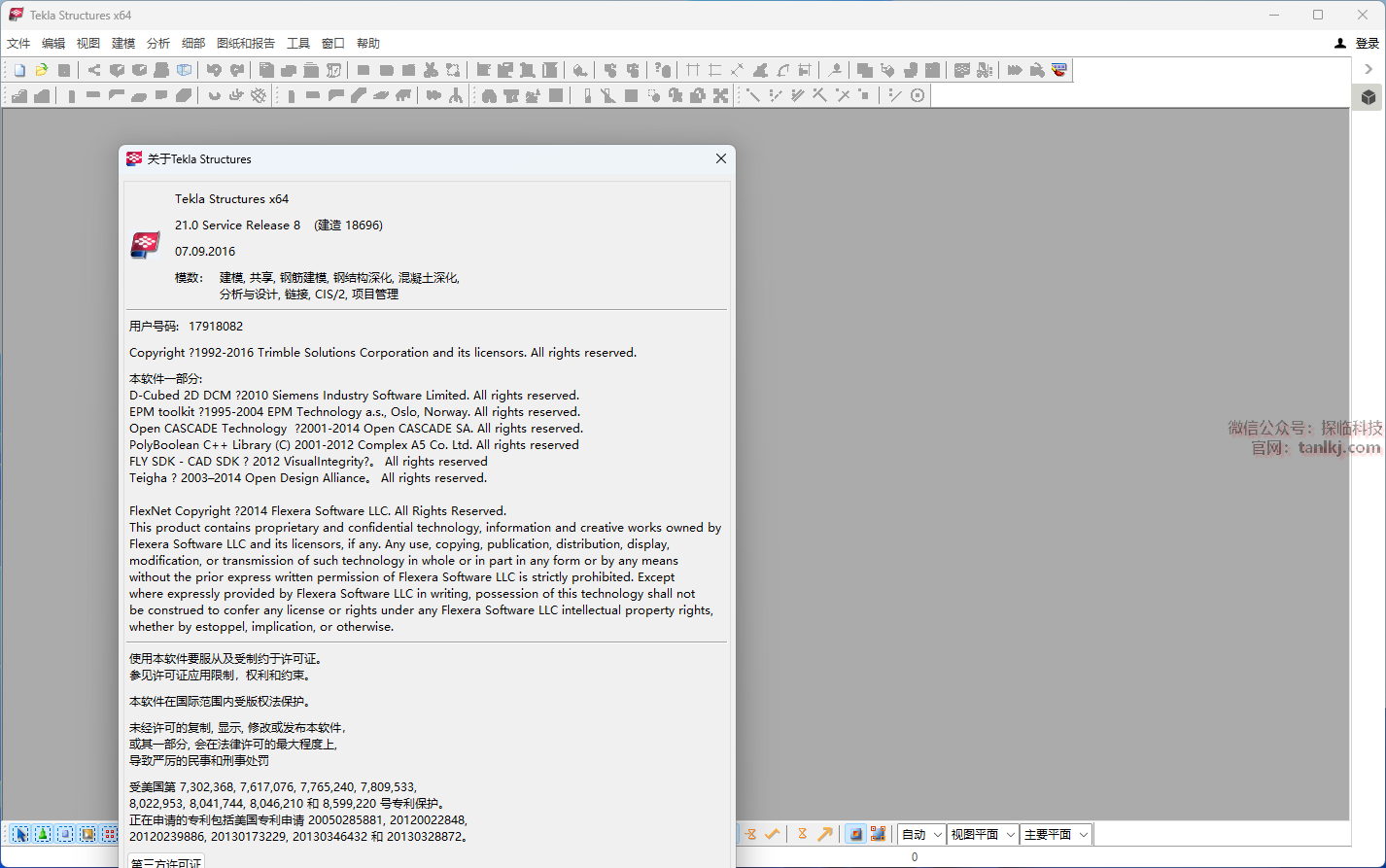Open the 图纸和报告 menu

pos(246,44)
